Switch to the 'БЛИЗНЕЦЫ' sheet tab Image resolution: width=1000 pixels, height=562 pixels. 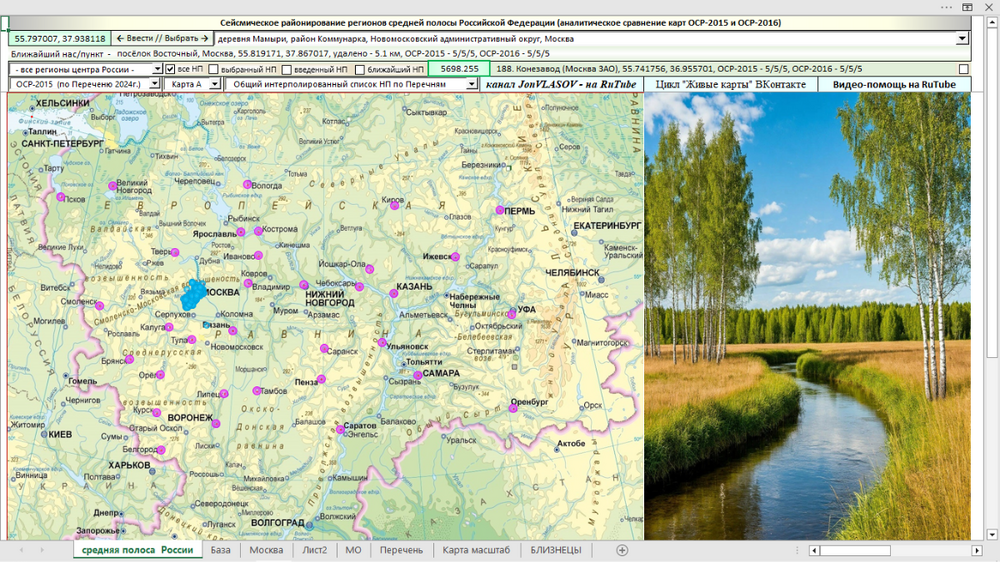(556, 550)
